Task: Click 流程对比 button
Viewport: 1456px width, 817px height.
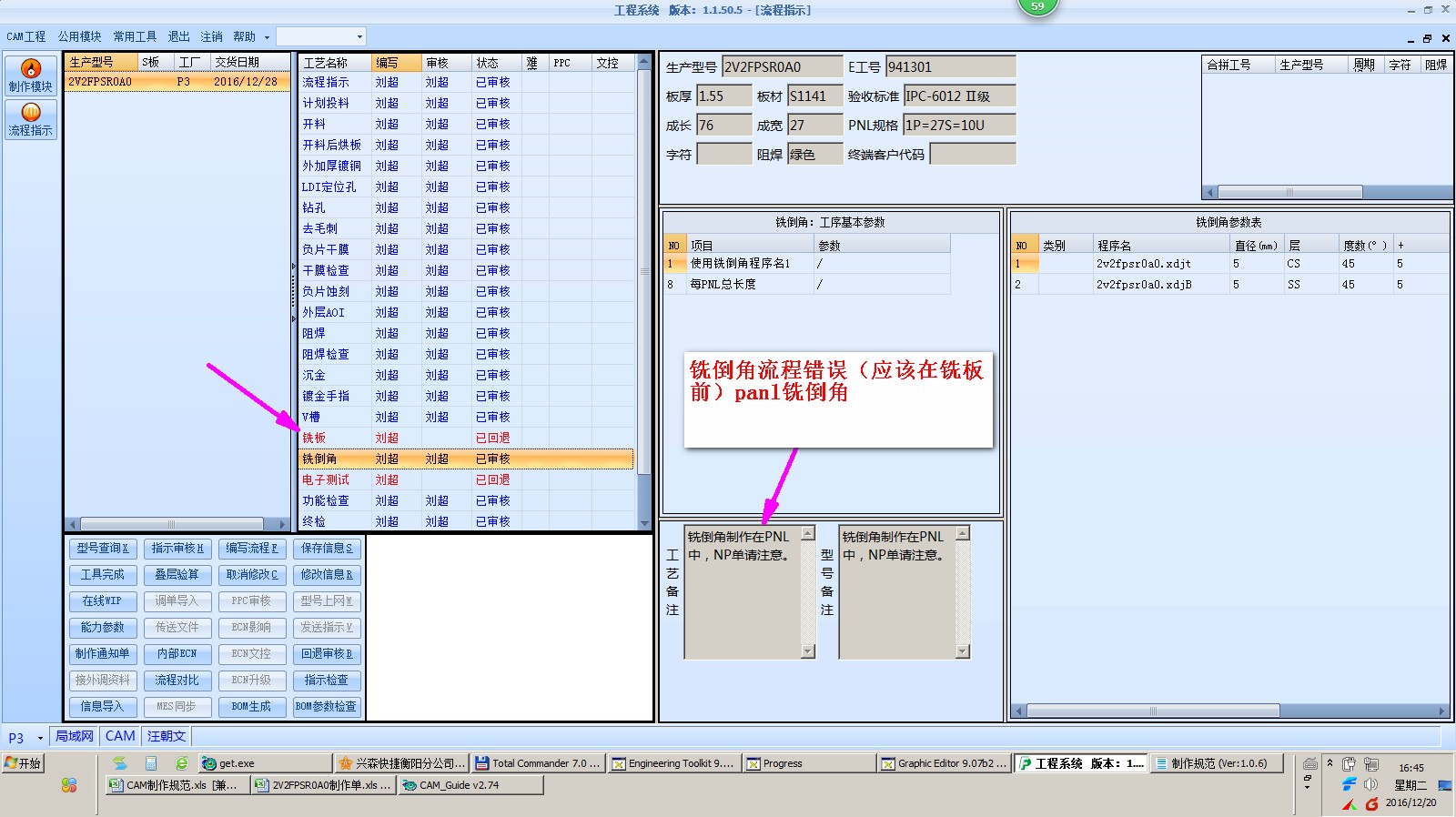Action: pyautogui.click(x=177, y=680)
